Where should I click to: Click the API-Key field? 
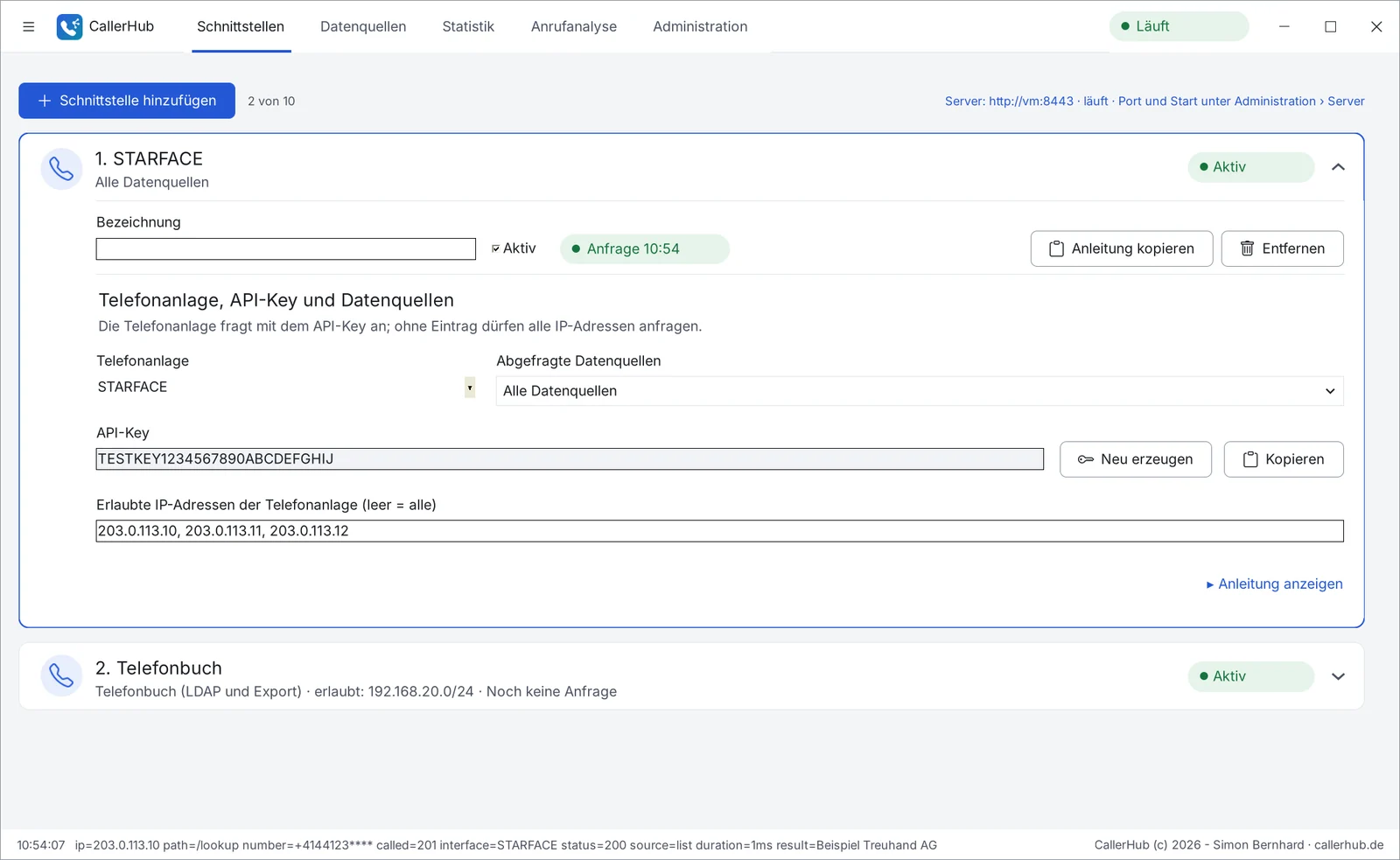(570, 459)
